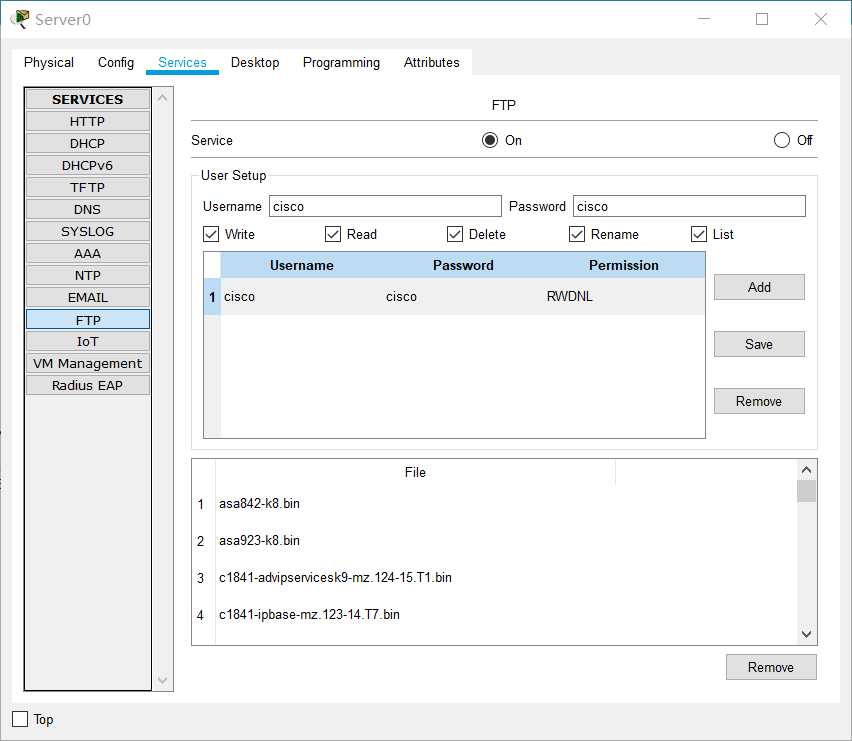This screenshot has width=852, height=741.
Task: Switch to the Config tab
Action: coord(116,62)
